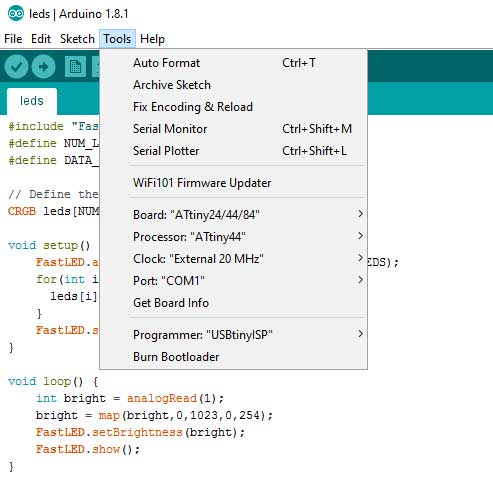Expand the Clock "External 20 MHz" submenu
Viewport: 493px width, 482px height.
pos(233,259)
